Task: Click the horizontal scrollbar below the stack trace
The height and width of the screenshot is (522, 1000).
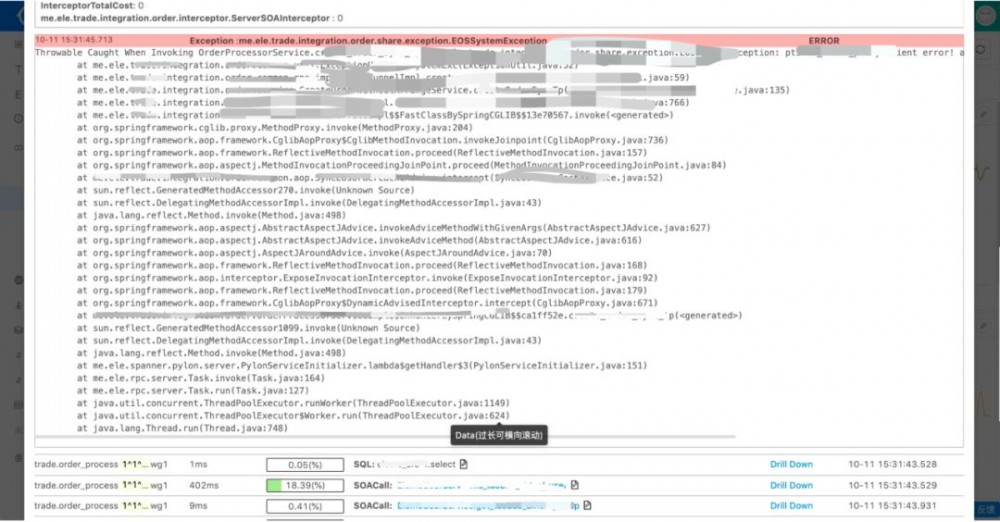Action: coord(385,437)
